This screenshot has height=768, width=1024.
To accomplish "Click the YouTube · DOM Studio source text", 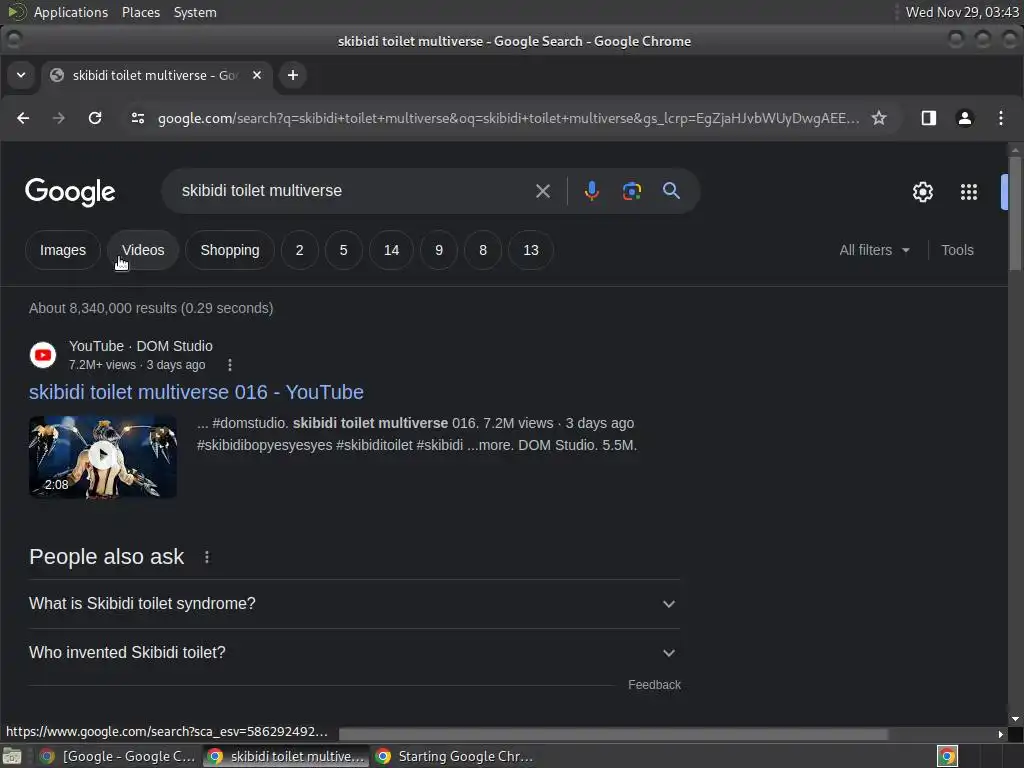I will (140, 346).
